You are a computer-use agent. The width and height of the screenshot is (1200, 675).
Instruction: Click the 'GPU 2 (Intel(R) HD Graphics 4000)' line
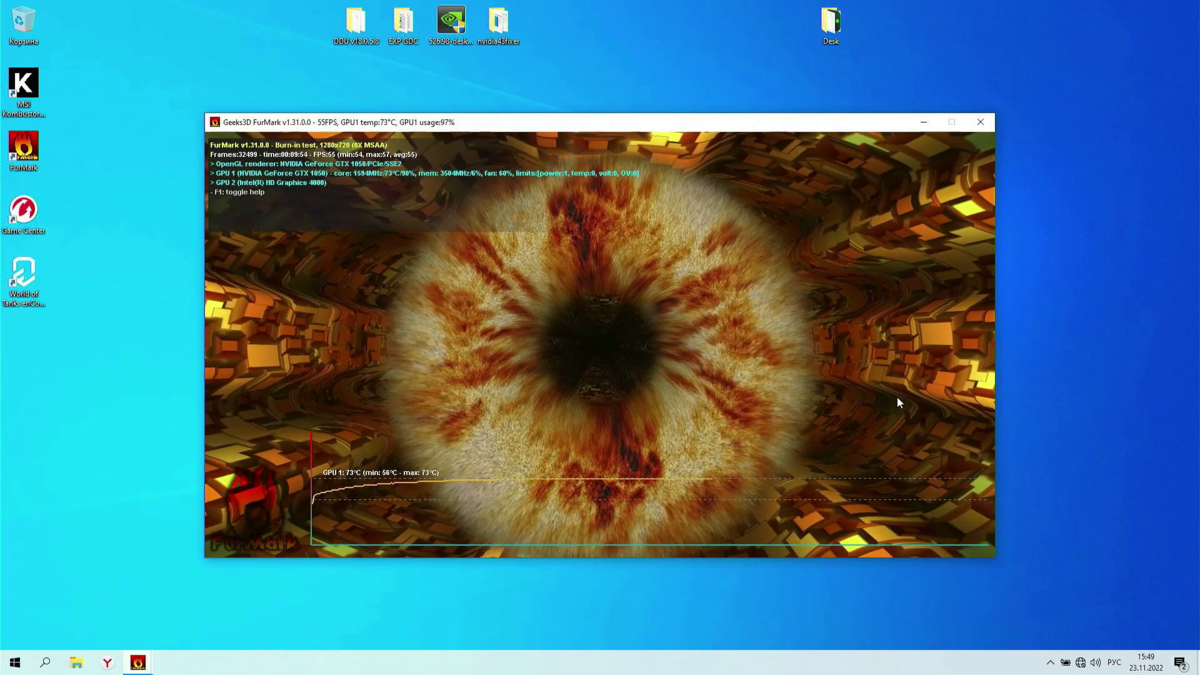coord(268,183)
